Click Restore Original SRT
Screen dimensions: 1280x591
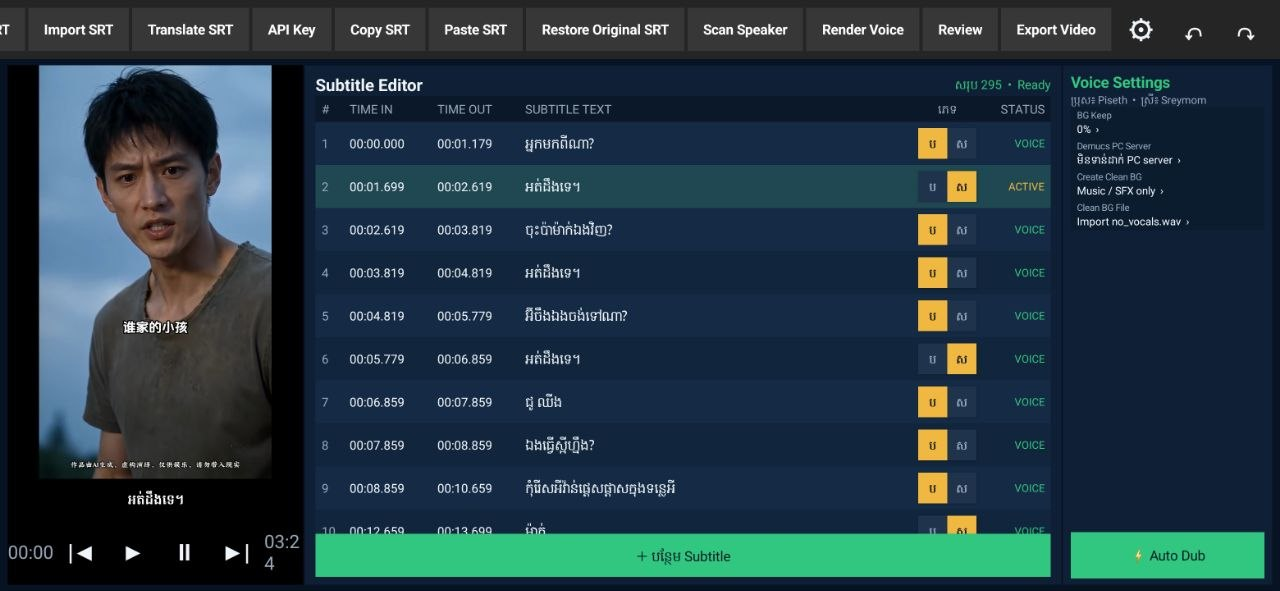[605, 30]
